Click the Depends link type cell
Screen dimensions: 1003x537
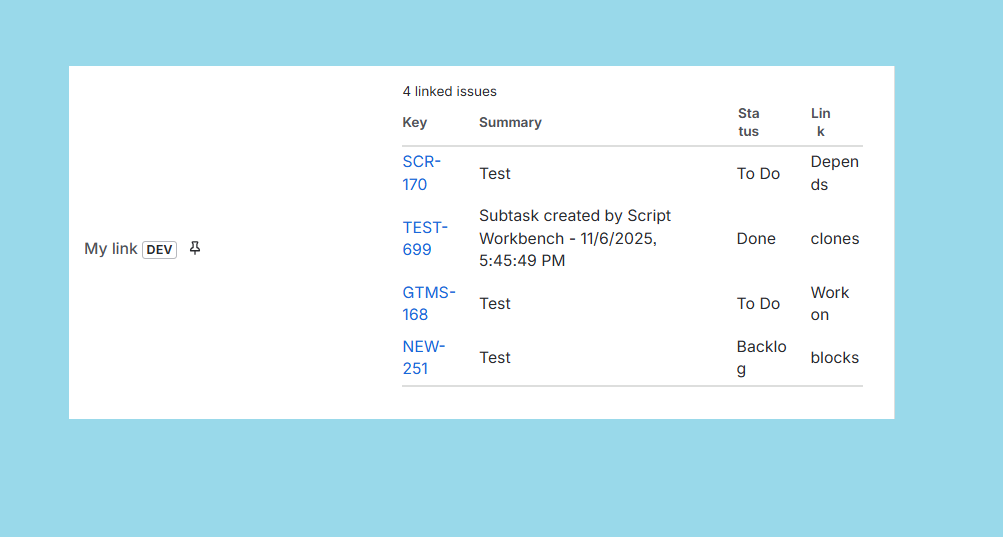834,173
